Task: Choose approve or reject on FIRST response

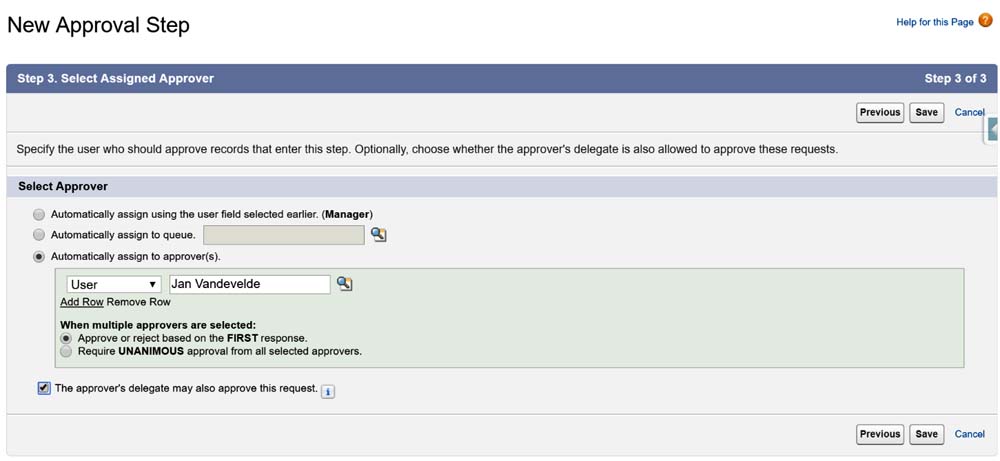Action: point(66,338)
